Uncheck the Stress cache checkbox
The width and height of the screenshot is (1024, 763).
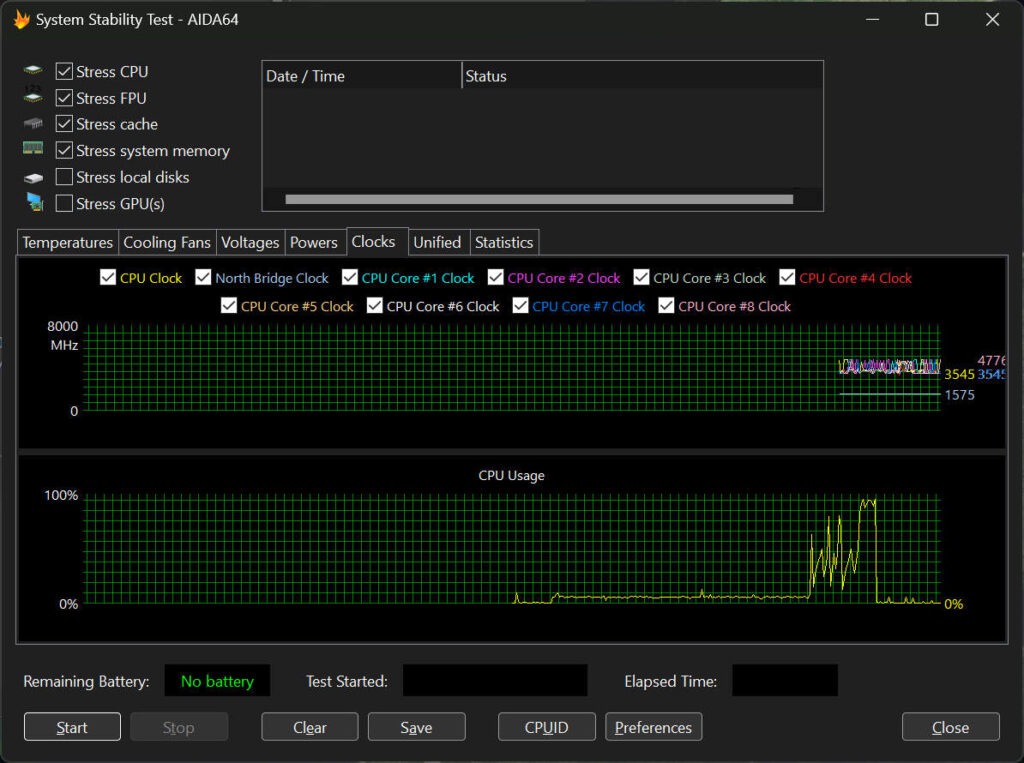[64, 124]
